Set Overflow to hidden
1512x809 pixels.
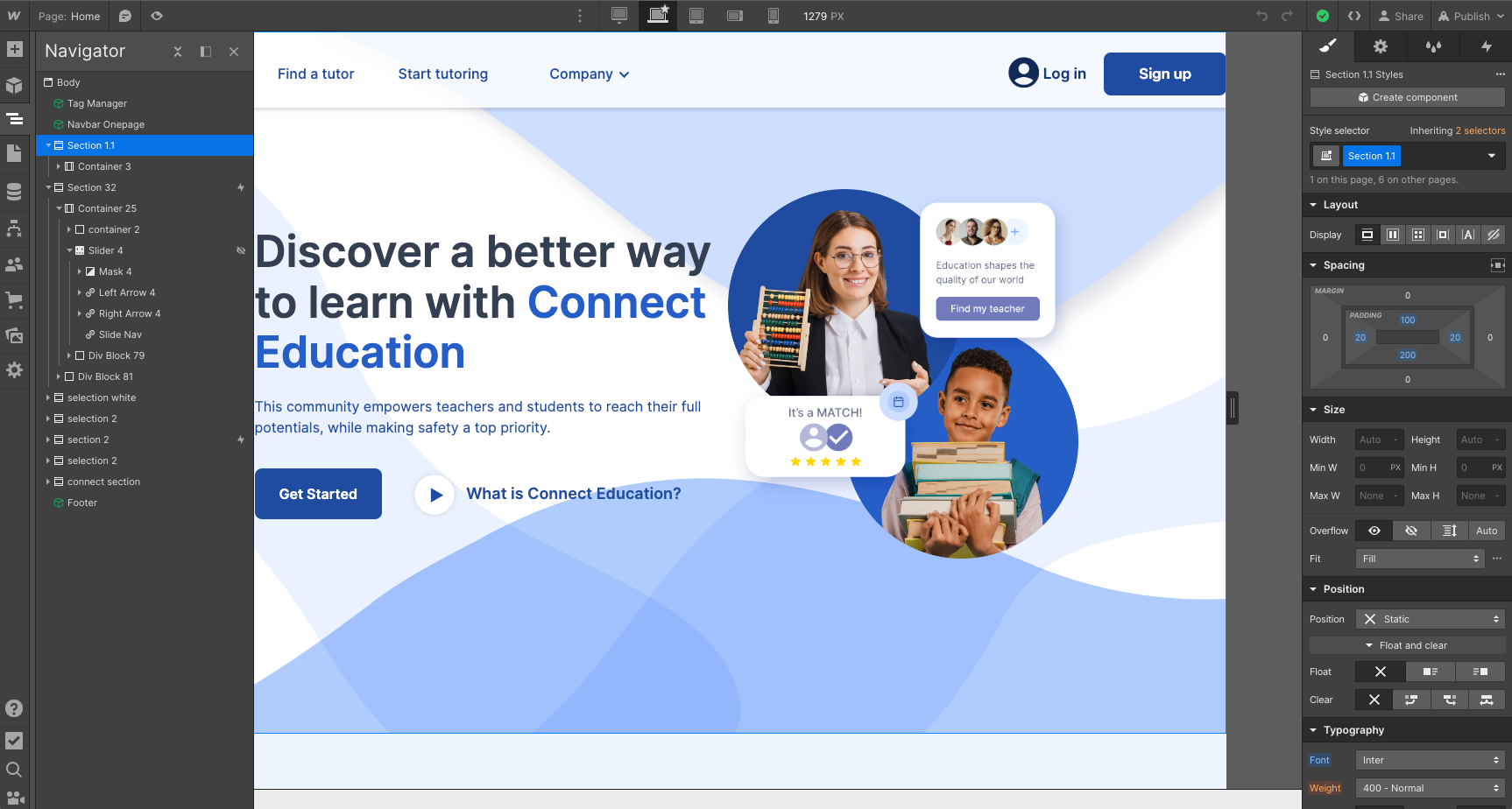(1411, 531)
